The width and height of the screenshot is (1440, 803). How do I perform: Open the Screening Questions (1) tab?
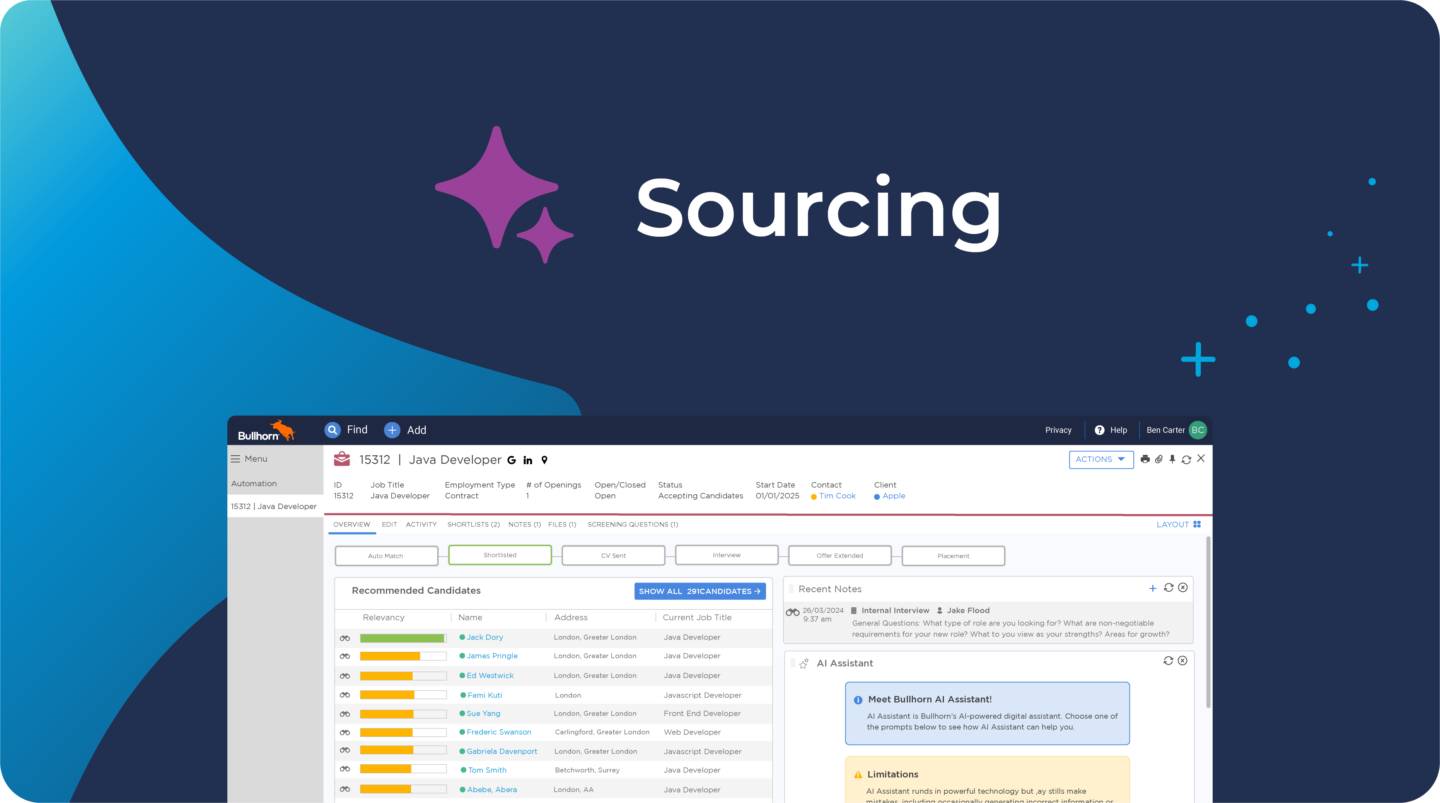pos(632,524)
